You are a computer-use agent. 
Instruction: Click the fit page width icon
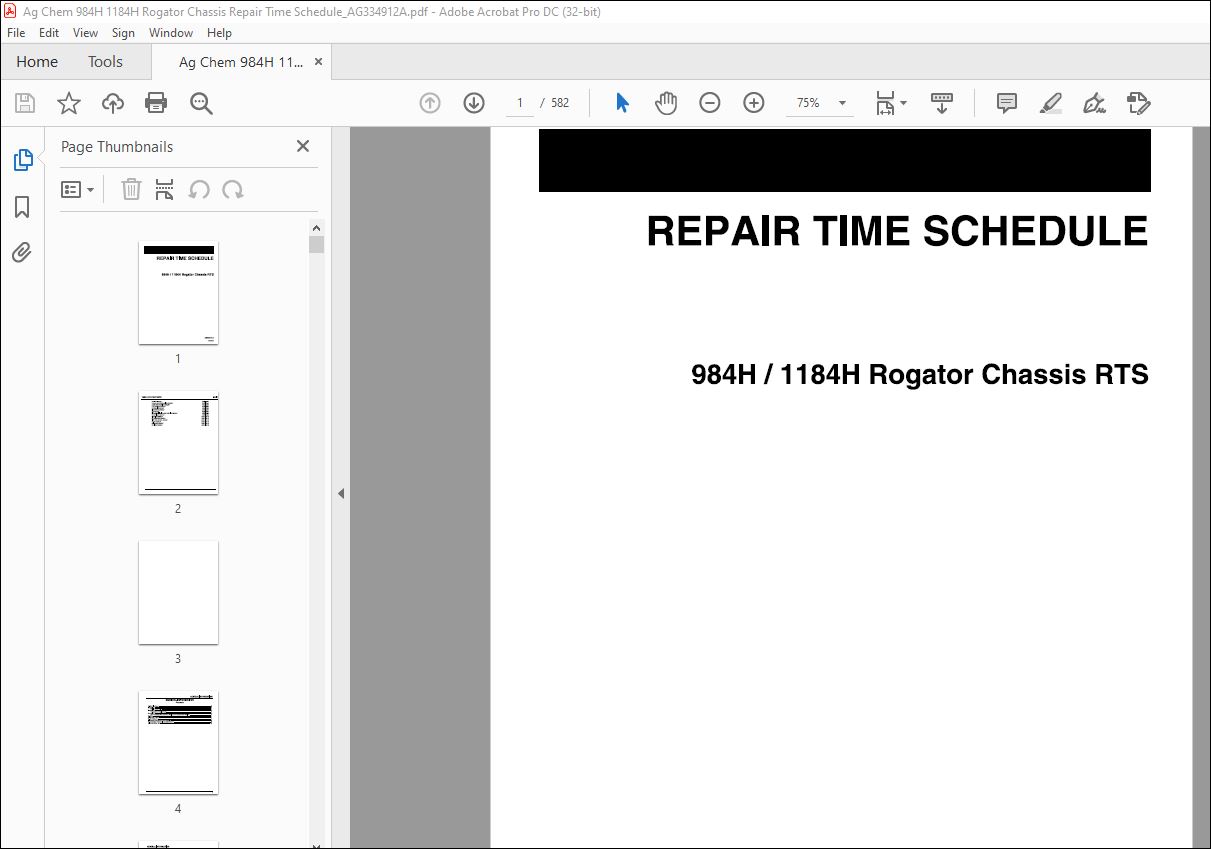point(885,103)
